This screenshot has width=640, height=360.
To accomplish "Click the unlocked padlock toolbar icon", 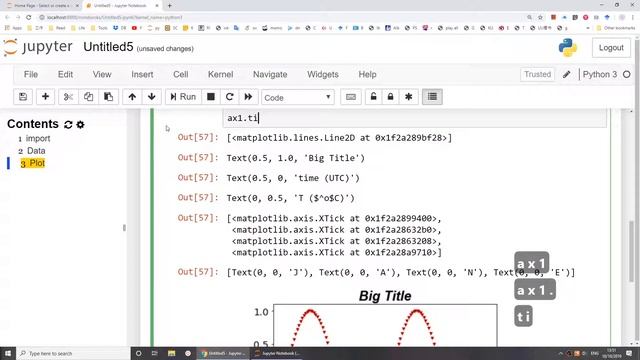I will [373, 97].
